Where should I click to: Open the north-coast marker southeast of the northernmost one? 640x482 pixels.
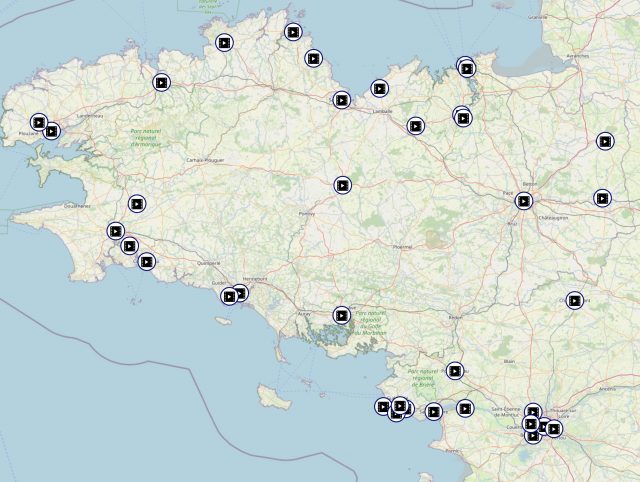[x=313, y=58]
